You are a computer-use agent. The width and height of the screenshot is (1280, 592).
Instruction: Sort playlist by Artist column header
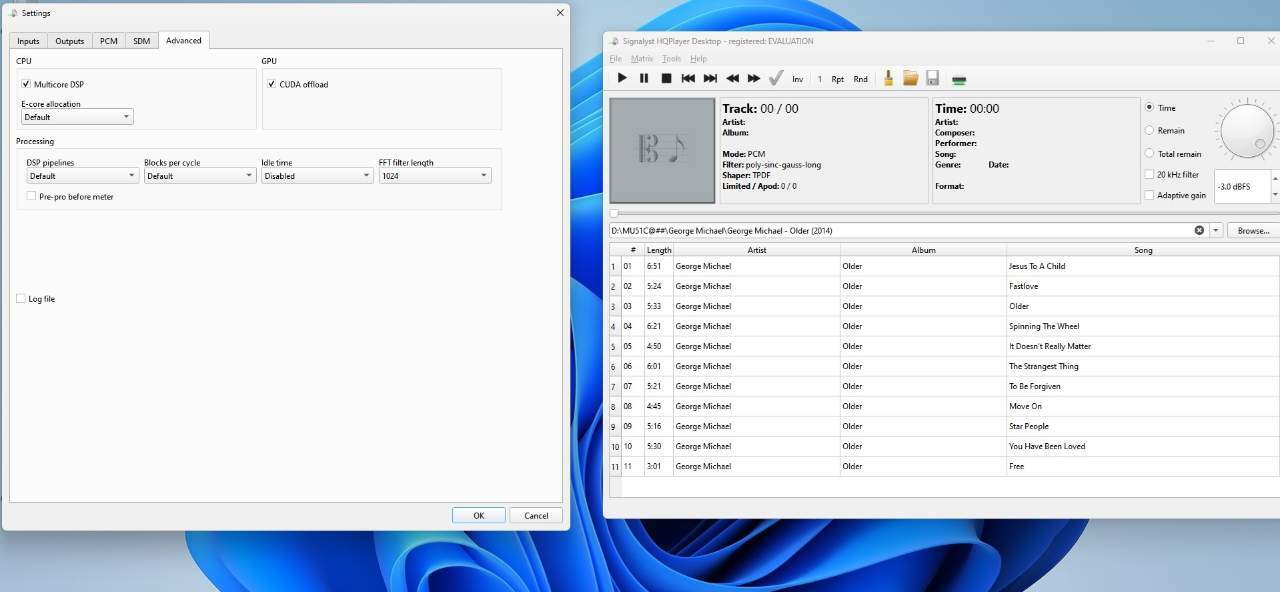point(757,250)
